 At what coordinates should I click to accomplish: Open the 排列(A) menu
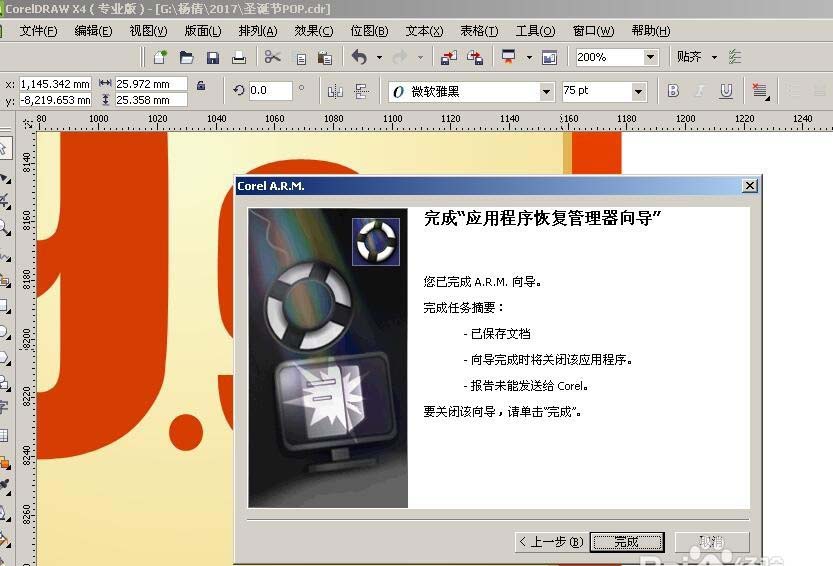pos(258,31)
